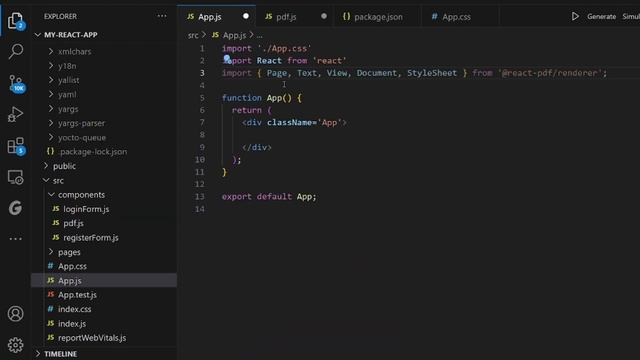Image resolution: width=640 pixels, height=360 pixels.
Task: Open Source Control view with 10K badge
Action: pyautogui.click(x=16, y=84)
